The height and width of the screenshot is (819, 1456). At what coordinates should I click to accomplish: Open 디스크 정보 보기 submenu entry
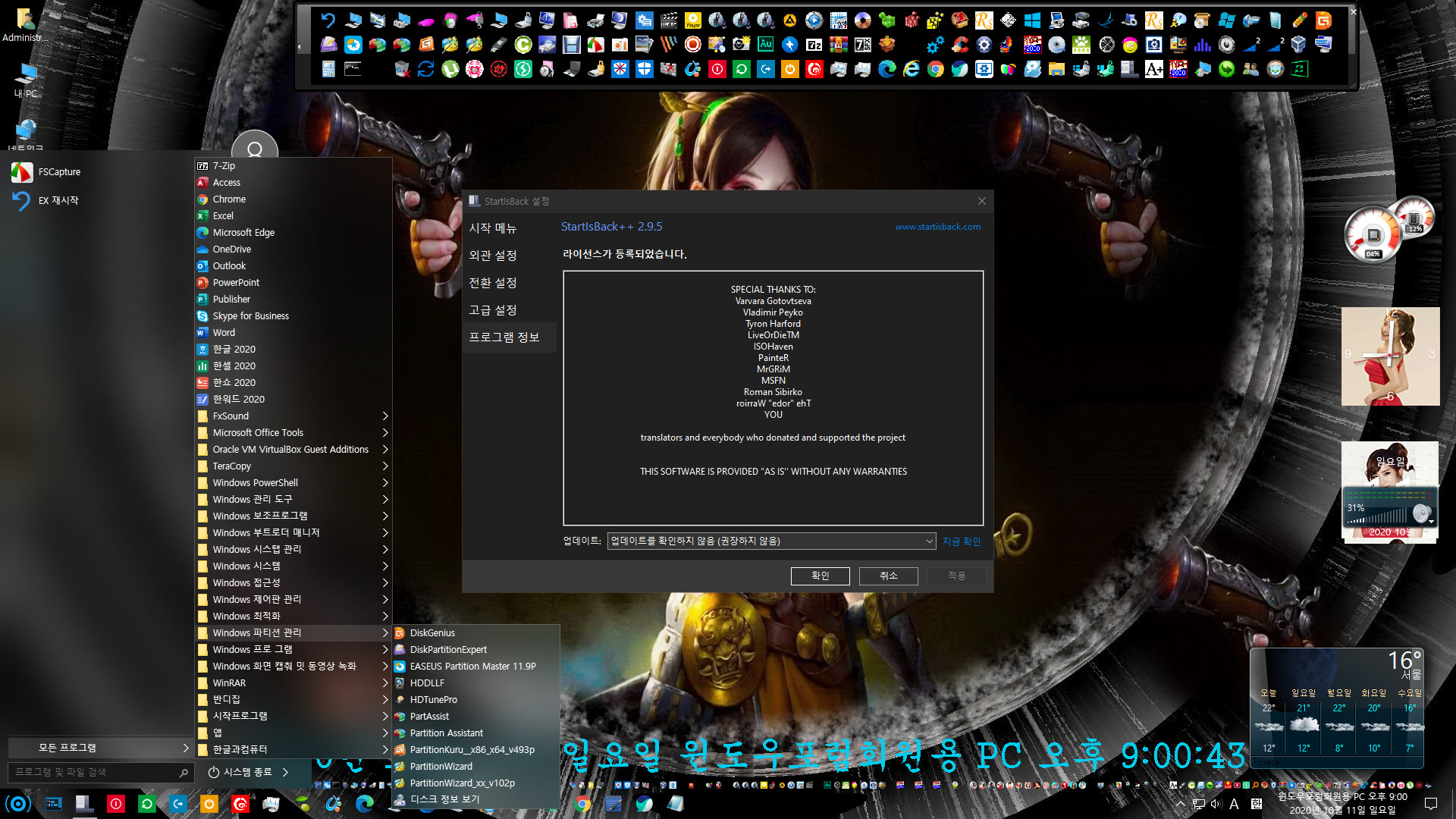click(x=475, y=799)
